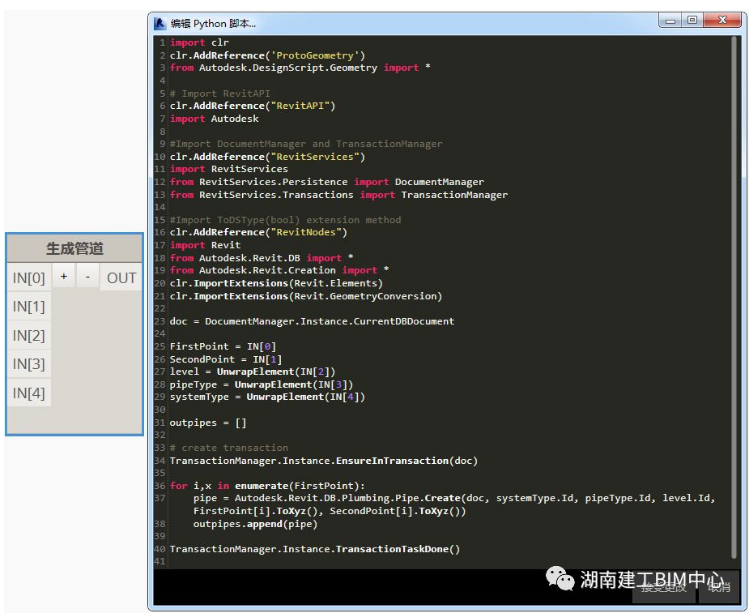Viewport: 752px width, 616px height.
Task: Select the IN[2] input port
Action: [29, 335]
